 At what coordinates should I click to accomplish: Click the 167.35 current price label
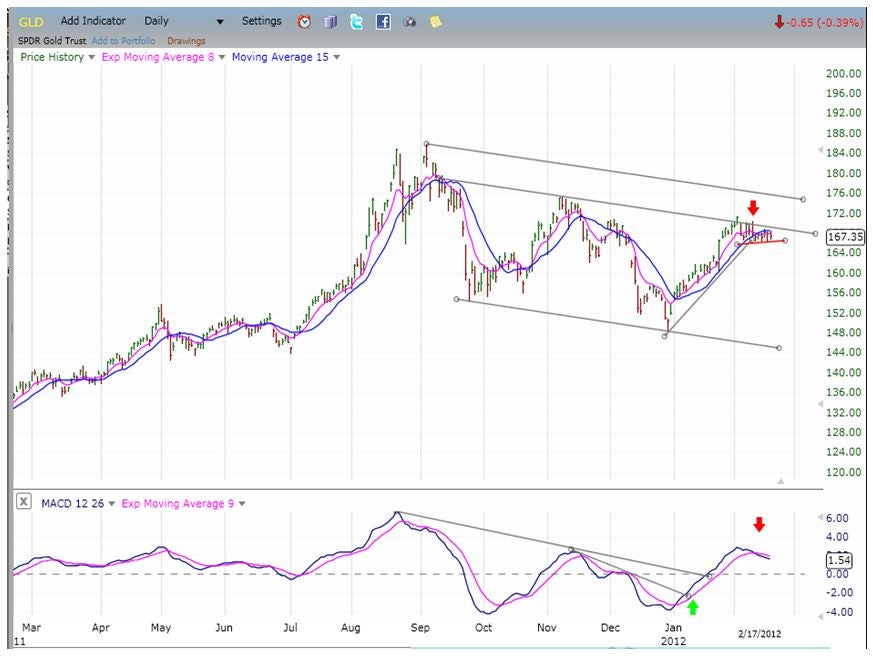pos(845,237)
